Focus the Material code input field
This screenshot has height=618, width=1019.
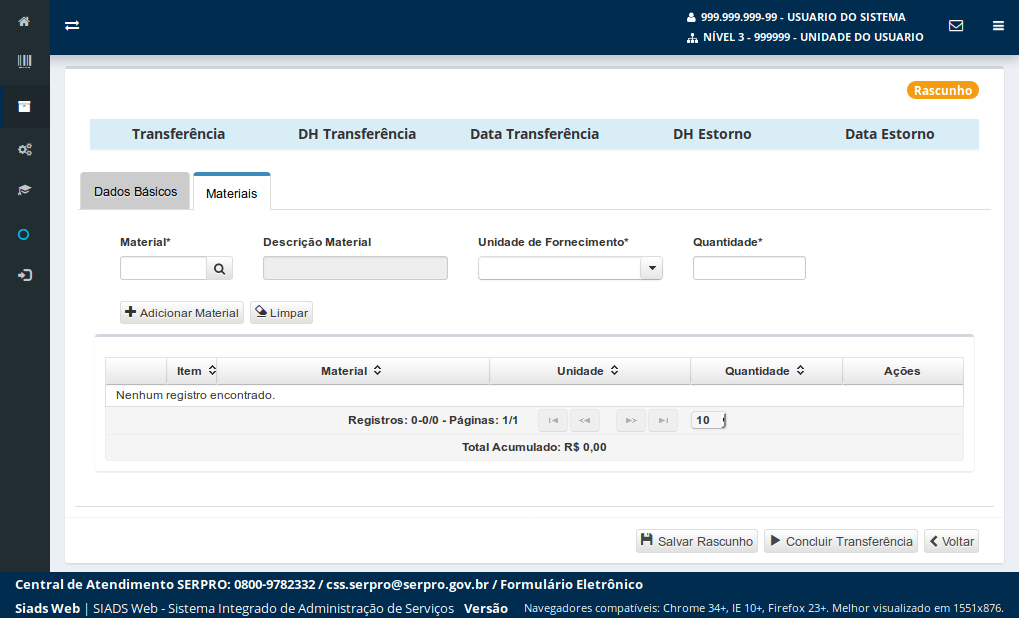click(x=164, y=268)
